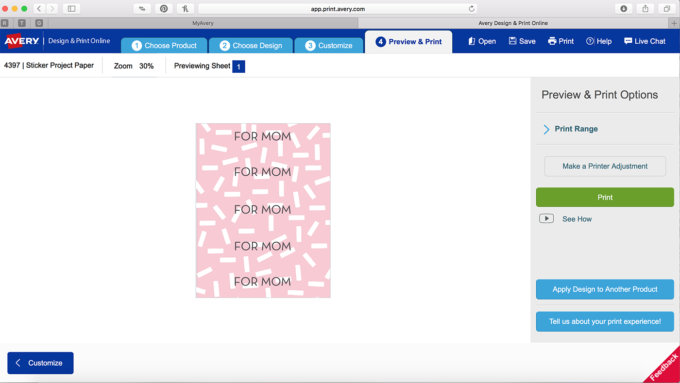Viewport: 680px width, 383px height.
Task: Open the Zoom 30% dropdown
Action: click(134, 66)
